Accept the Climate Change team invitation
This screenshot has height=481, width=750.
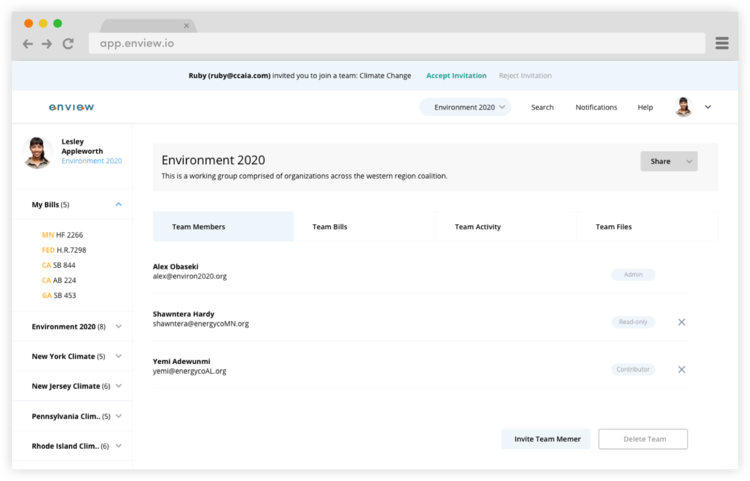(456, 76)
